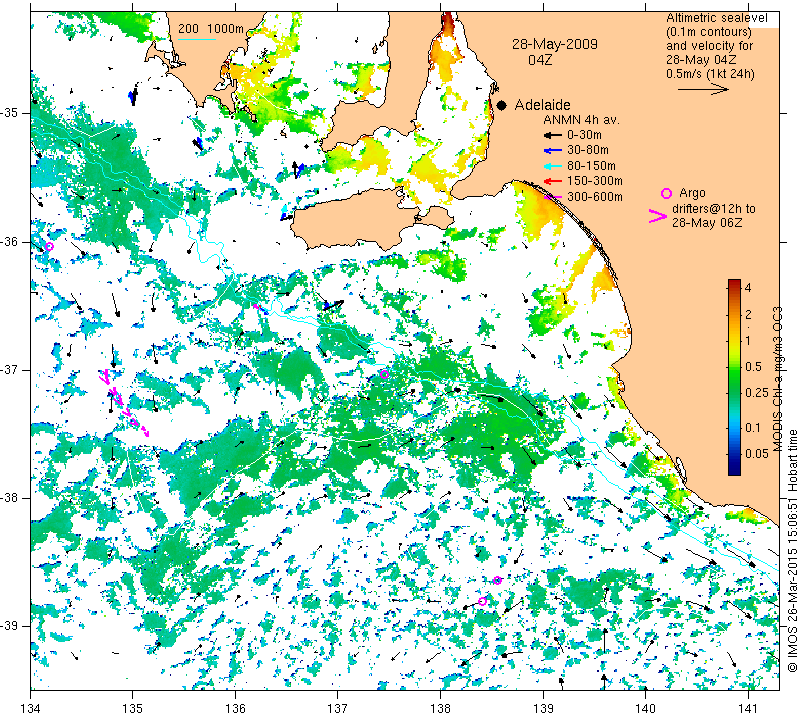
Task: Click the colorbar value 4
Action: pyautogui.click(x=748, y=288)
